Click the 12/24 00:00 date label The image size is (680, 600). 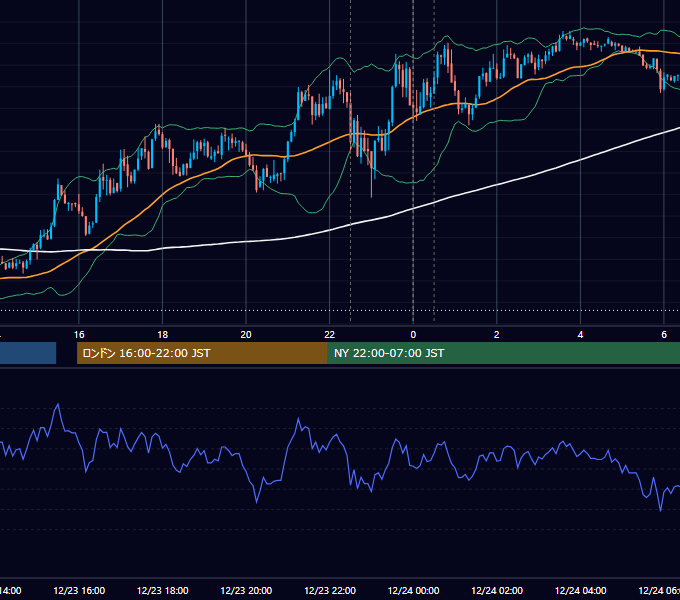413,590
